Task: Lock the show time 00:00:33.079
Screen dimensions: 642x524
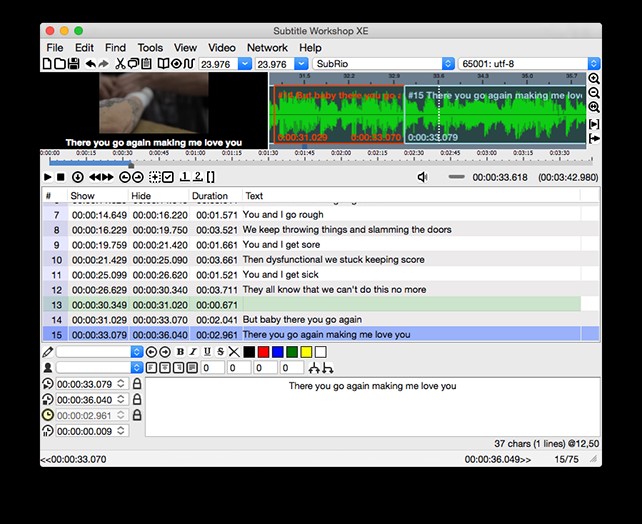Action: 137,384
